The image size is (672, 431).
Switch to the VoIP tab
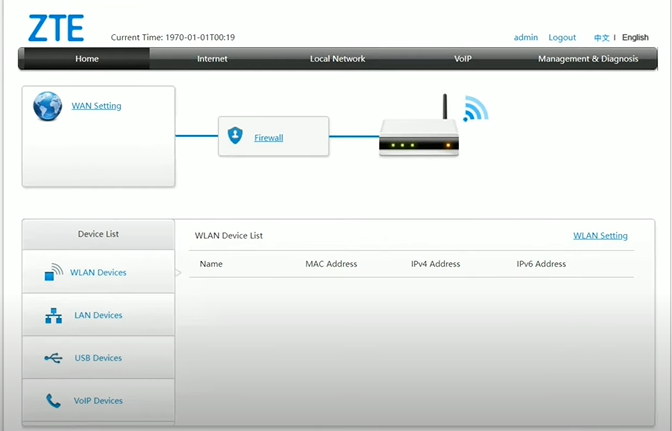click(463, 59)
